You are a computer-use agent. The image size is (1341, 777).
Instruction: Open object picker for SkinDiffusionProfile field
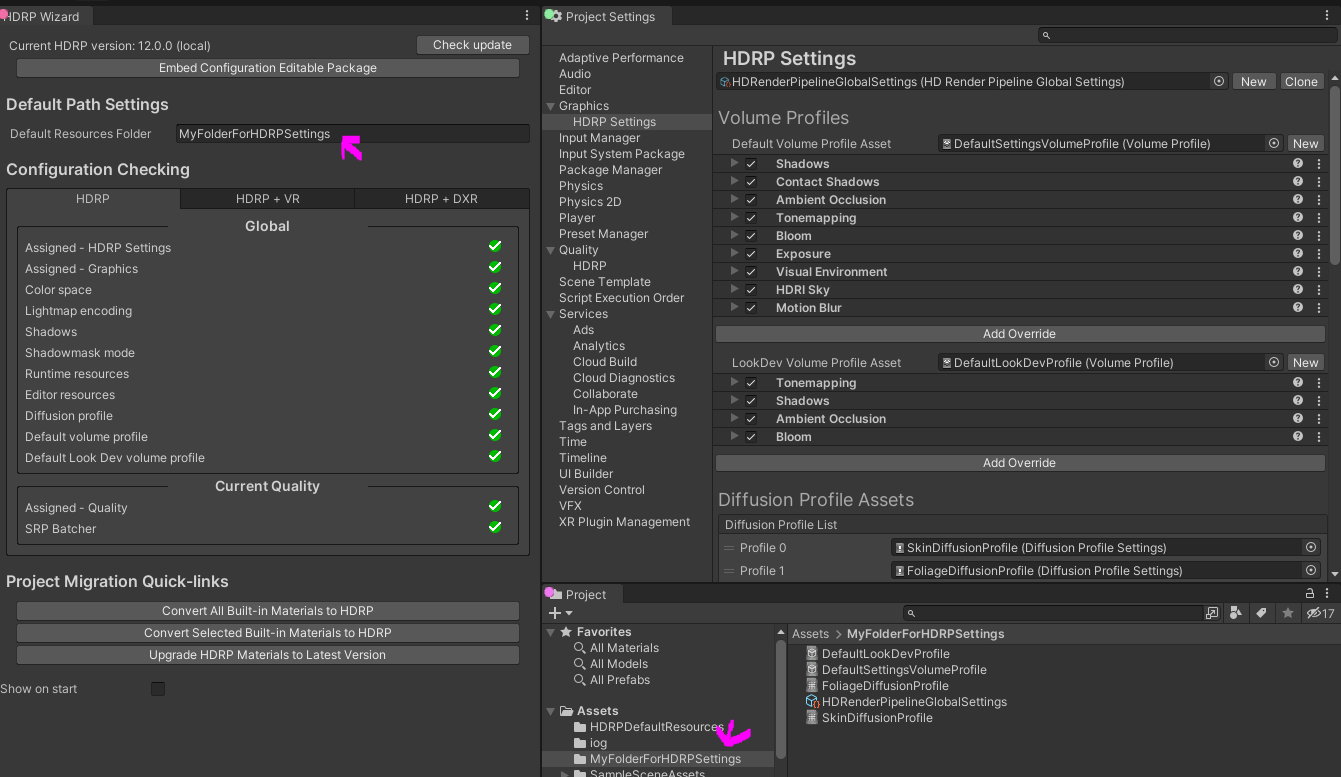(x=1310, y=548)
